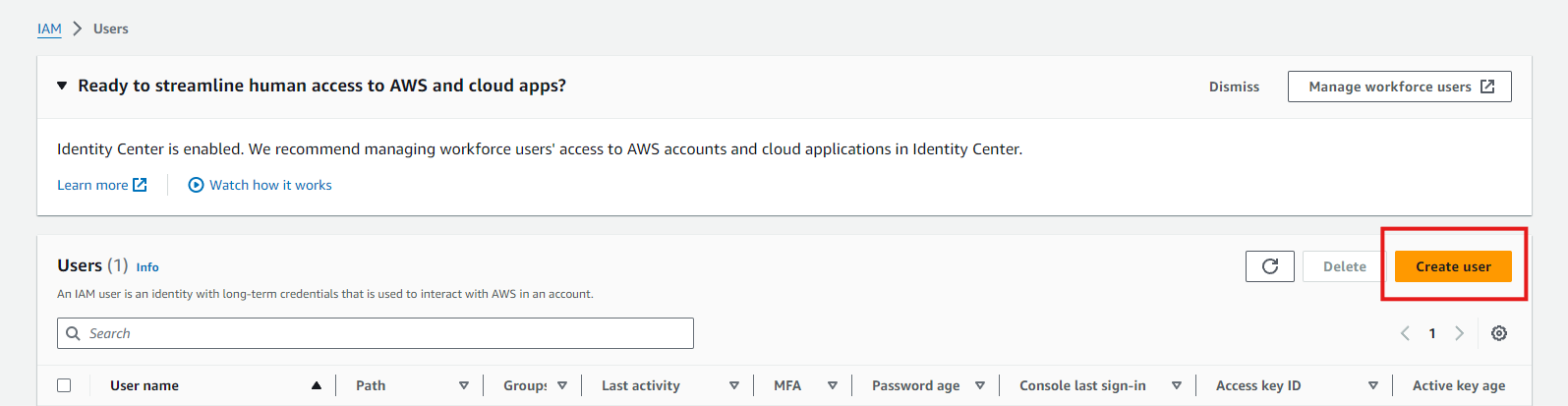Dismiss the Identity Center banner
This screenshot has height=406, width=1568.
pos(1234,87)
